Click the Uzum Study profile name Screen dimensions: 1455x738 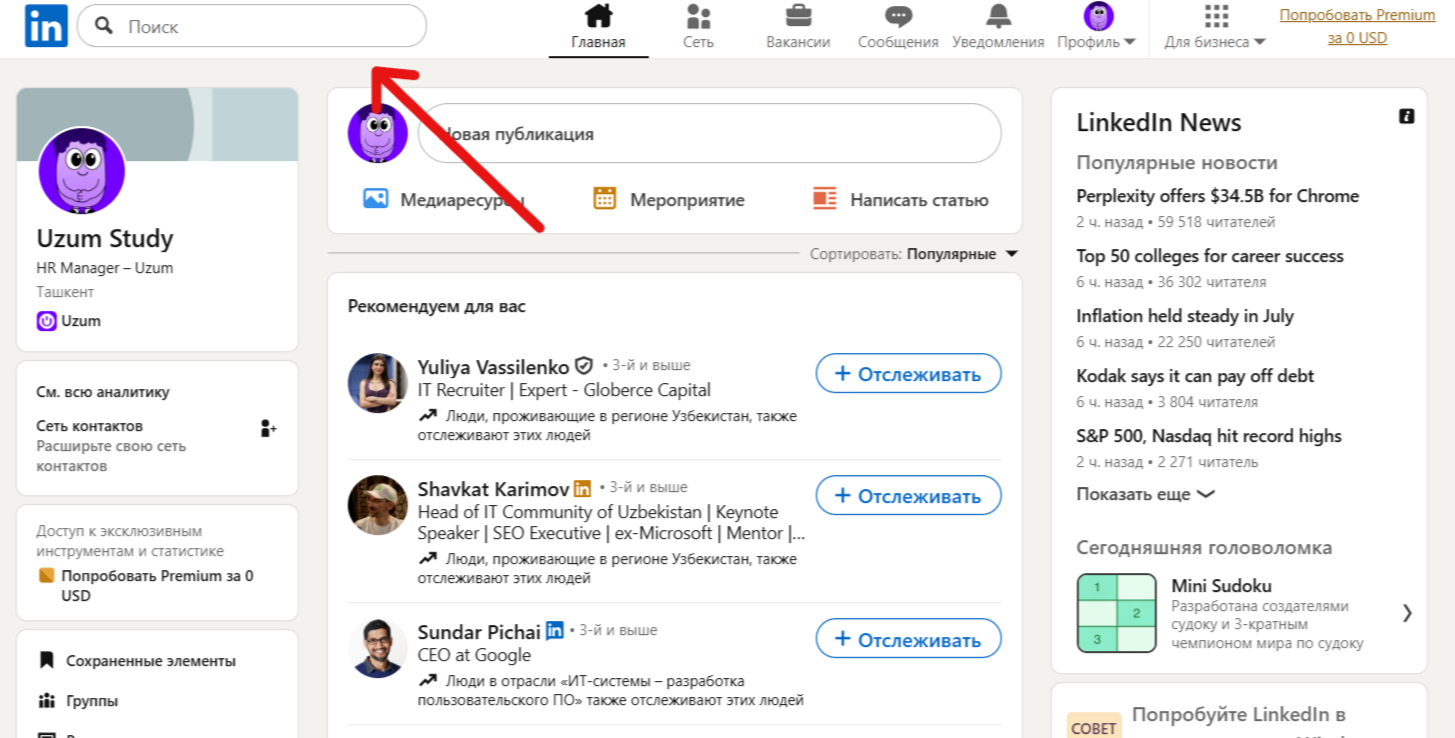click(x=105, y=239)
